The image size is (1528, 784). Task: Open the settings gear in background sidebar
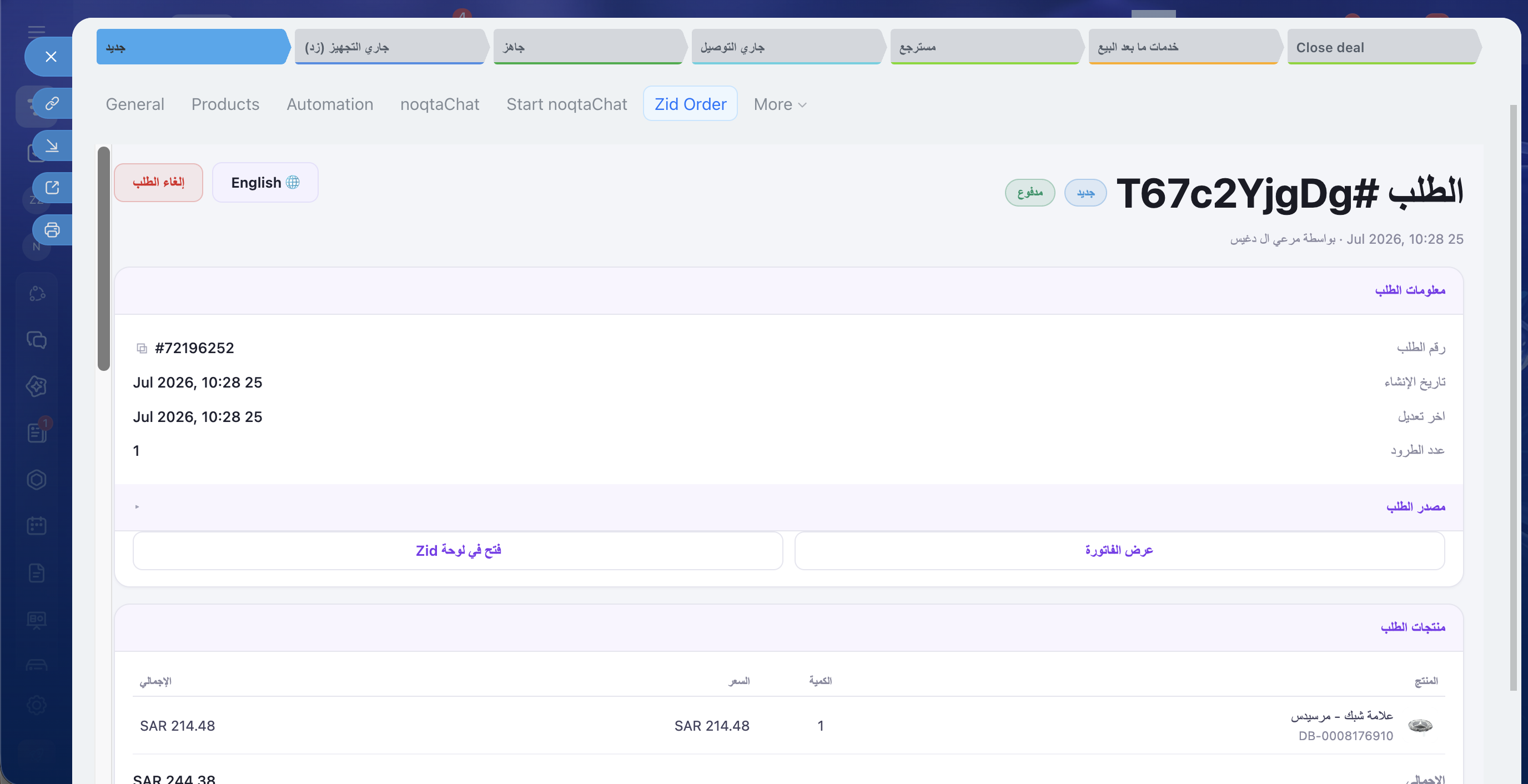coord(37,705)
